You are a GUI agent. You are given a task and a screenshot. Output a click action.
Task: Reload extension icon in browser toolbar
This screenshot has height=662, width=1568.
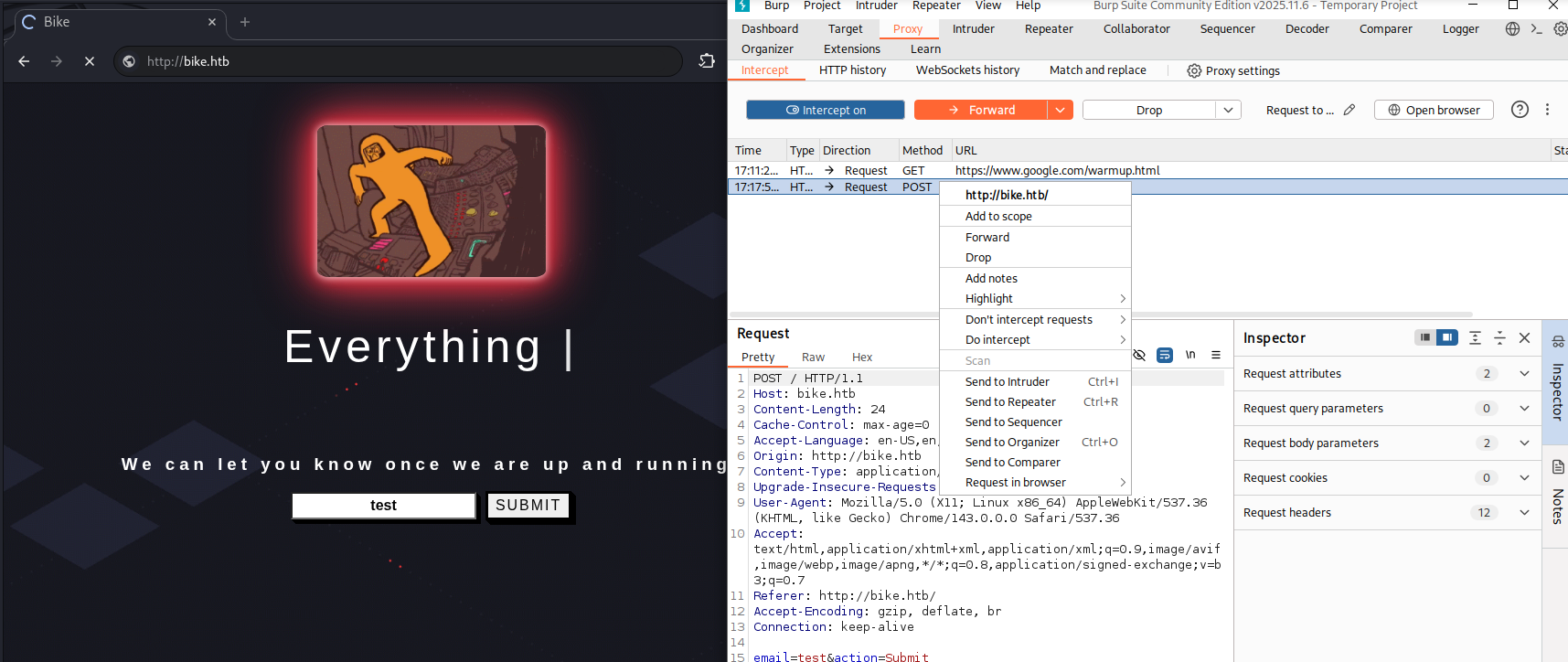click(x=707, y=61)
